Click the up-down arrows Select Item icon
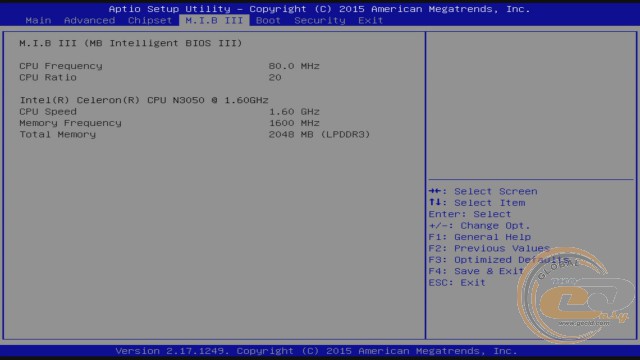Viewport: 640px width, 360px height. click(x=435, y=202)
